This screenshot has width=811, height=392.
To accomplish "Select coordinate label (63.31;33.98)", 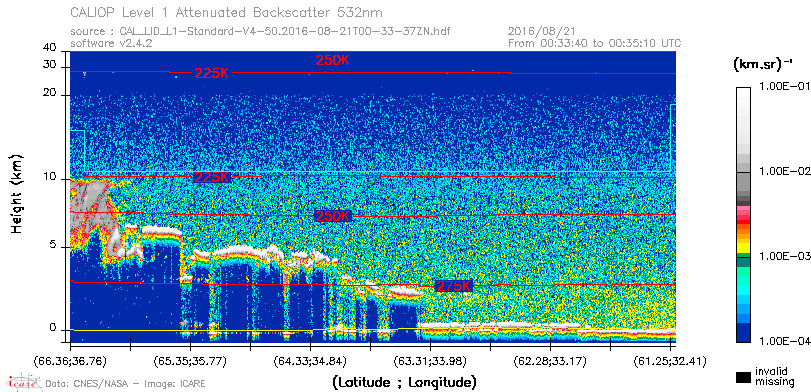I will tap(430, 361).
